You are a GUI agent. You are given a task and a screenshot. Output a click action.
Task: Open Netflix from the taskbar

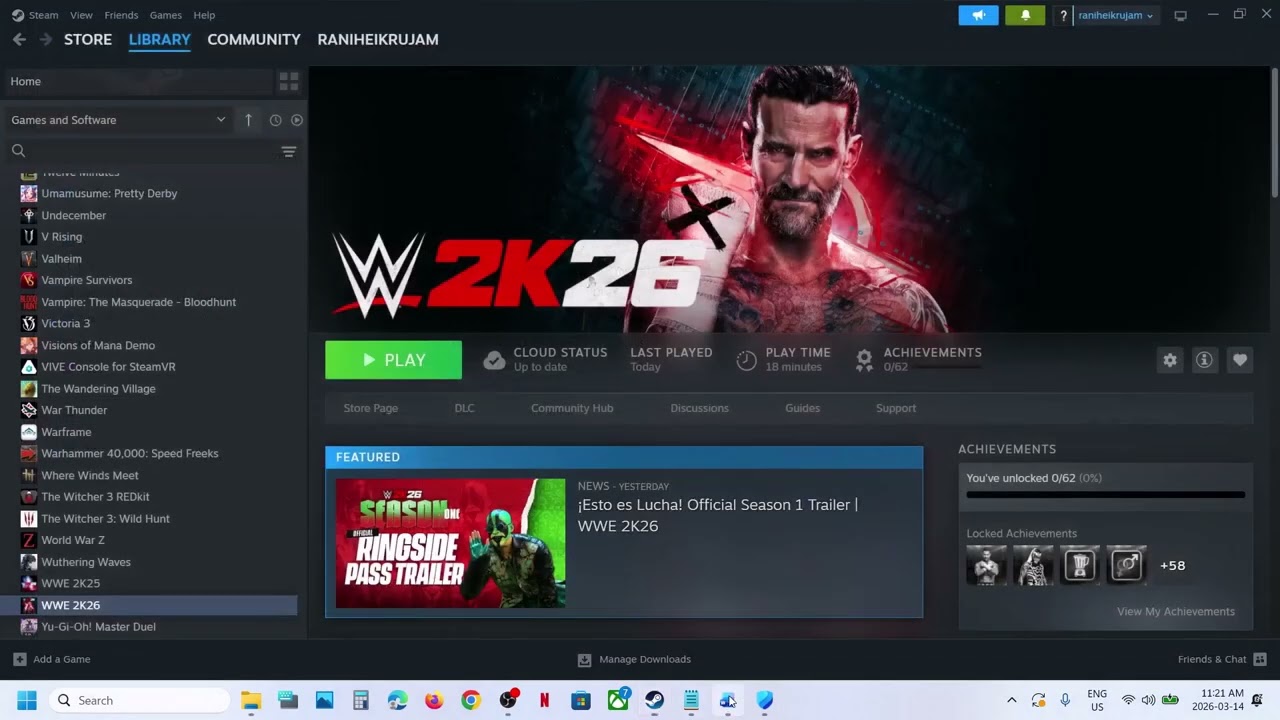click(544, 700)
